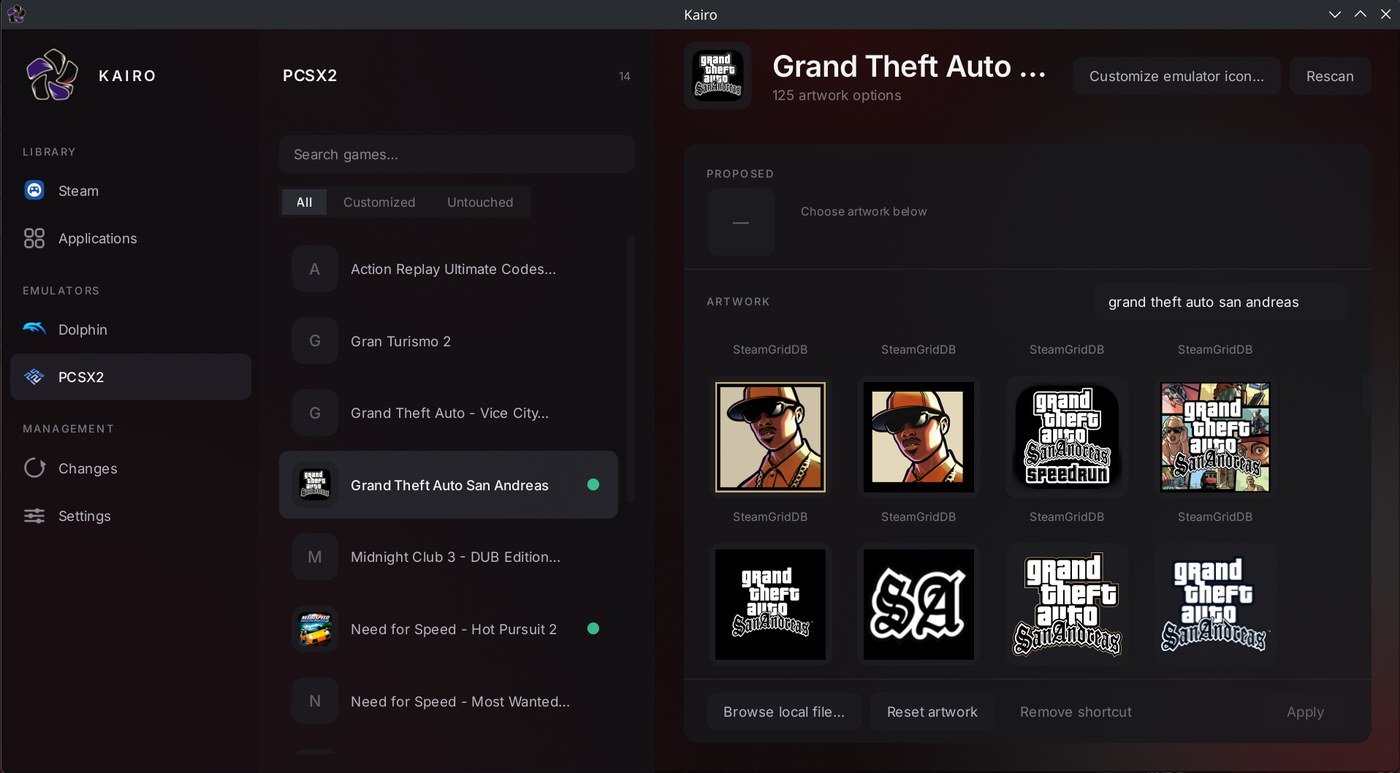Click the 125 artwork options text

pyautogui.click(x=837, y=95)
